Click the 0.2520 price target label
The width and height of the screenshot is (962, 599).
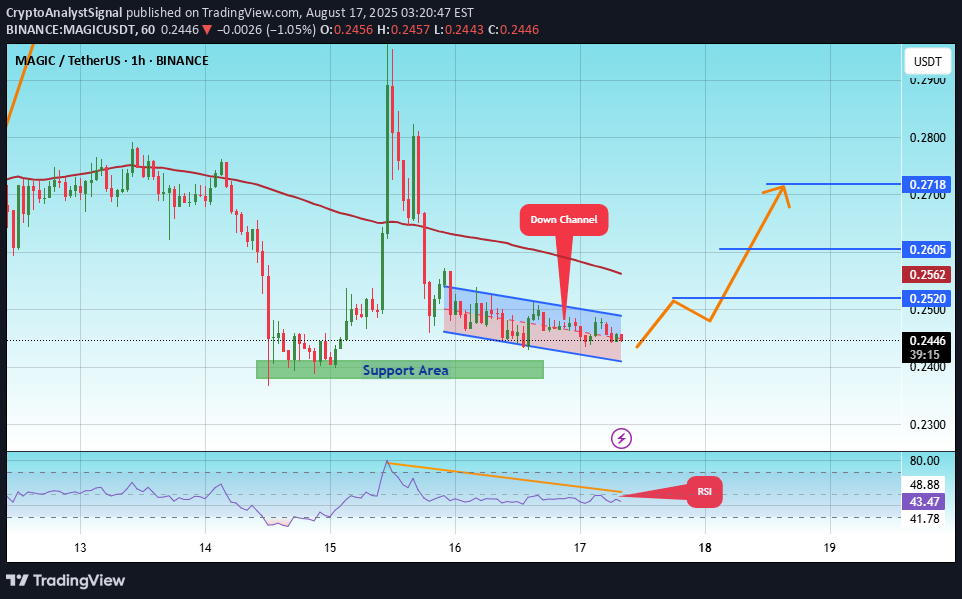[x=926, y=299]
